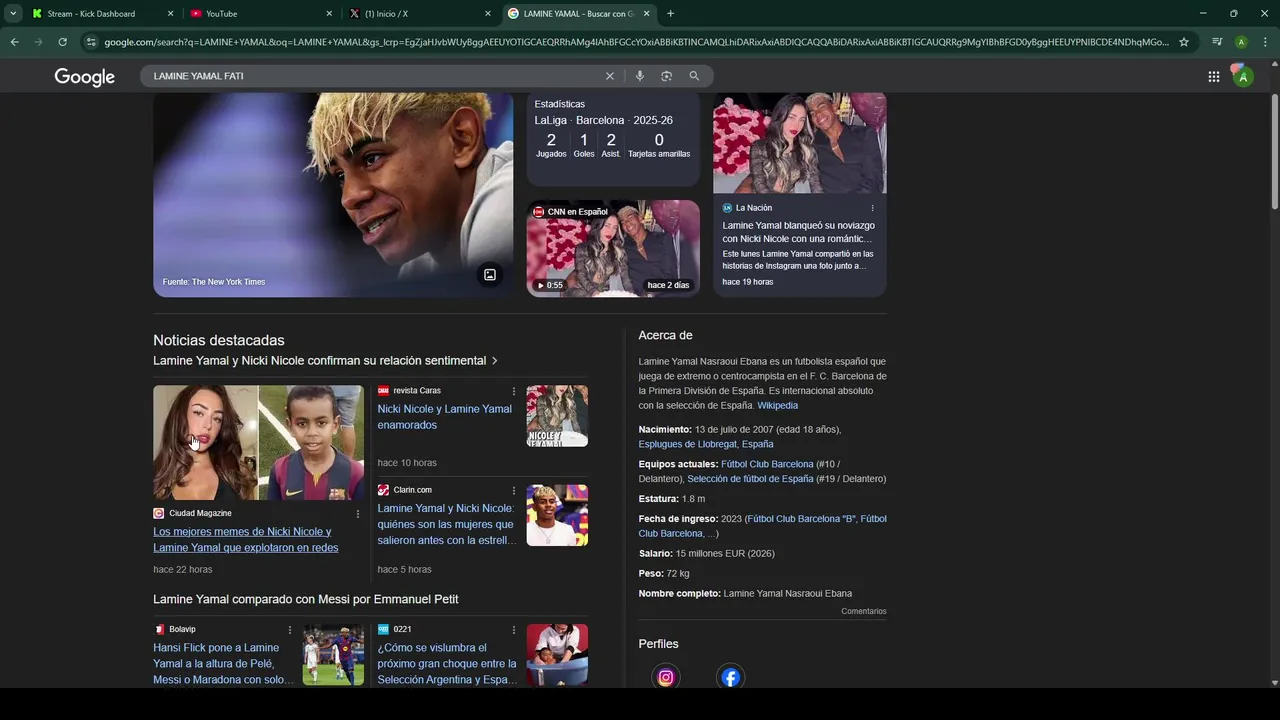Open 'Nicki Nicole y Lamine Yamal enamorados' article
The height and width of the screenshot is (720, 1280).
click(444, 417)
